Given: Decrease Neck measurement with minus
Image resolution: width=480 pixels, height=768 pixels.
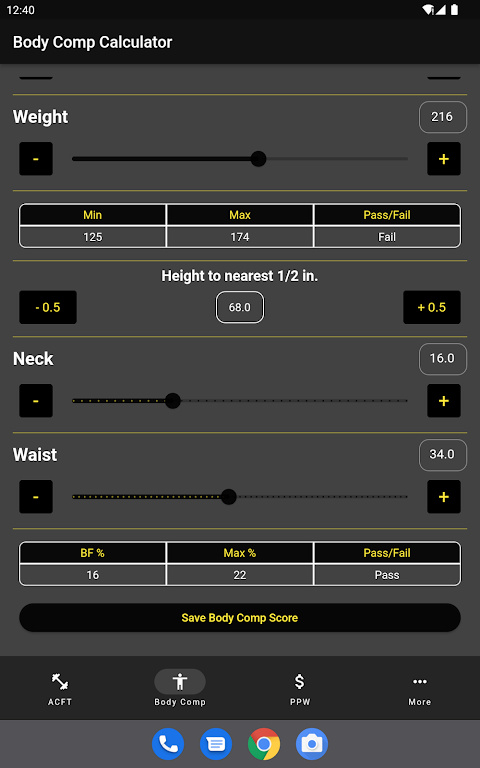Looking at the screenshot, I should click(36, 401).
